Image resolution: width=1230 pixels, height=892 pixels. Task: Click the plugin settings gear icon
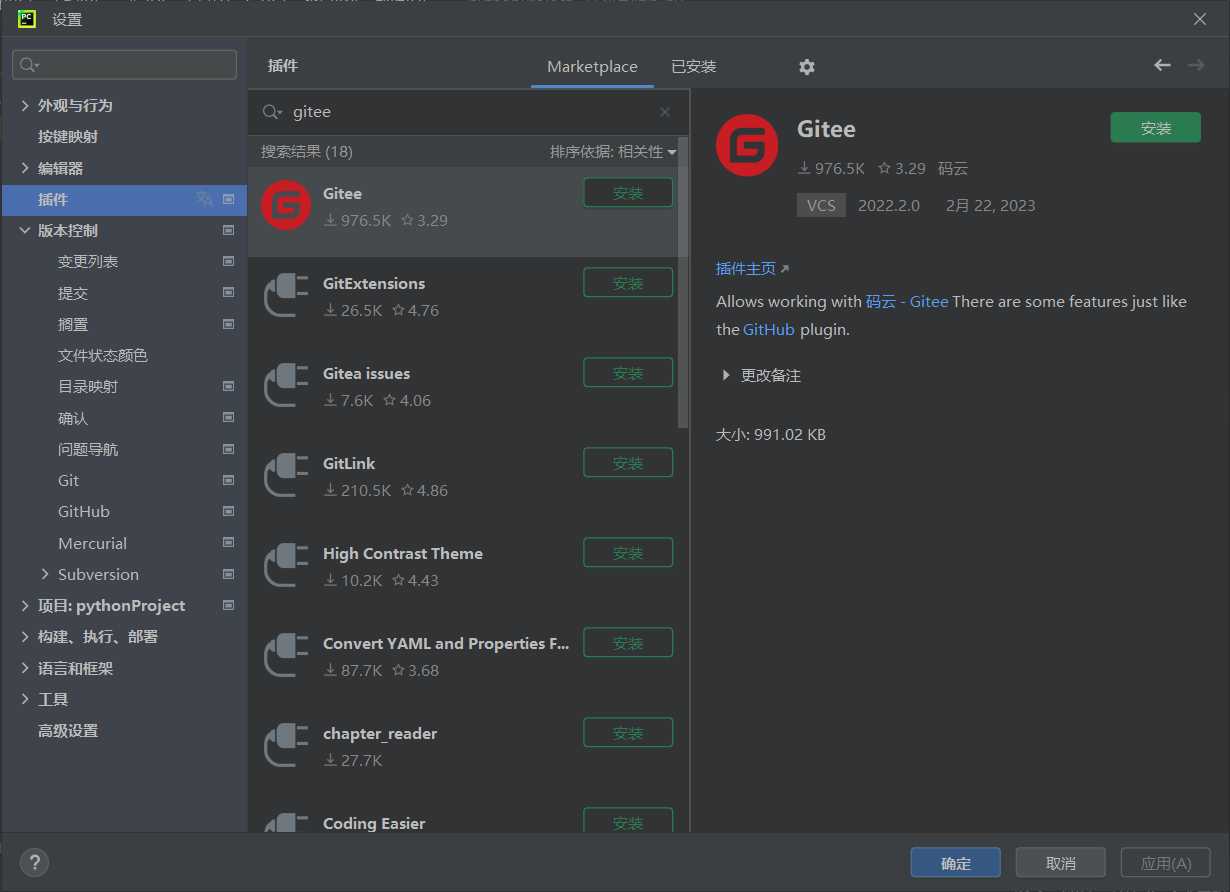tap(807, 67)
